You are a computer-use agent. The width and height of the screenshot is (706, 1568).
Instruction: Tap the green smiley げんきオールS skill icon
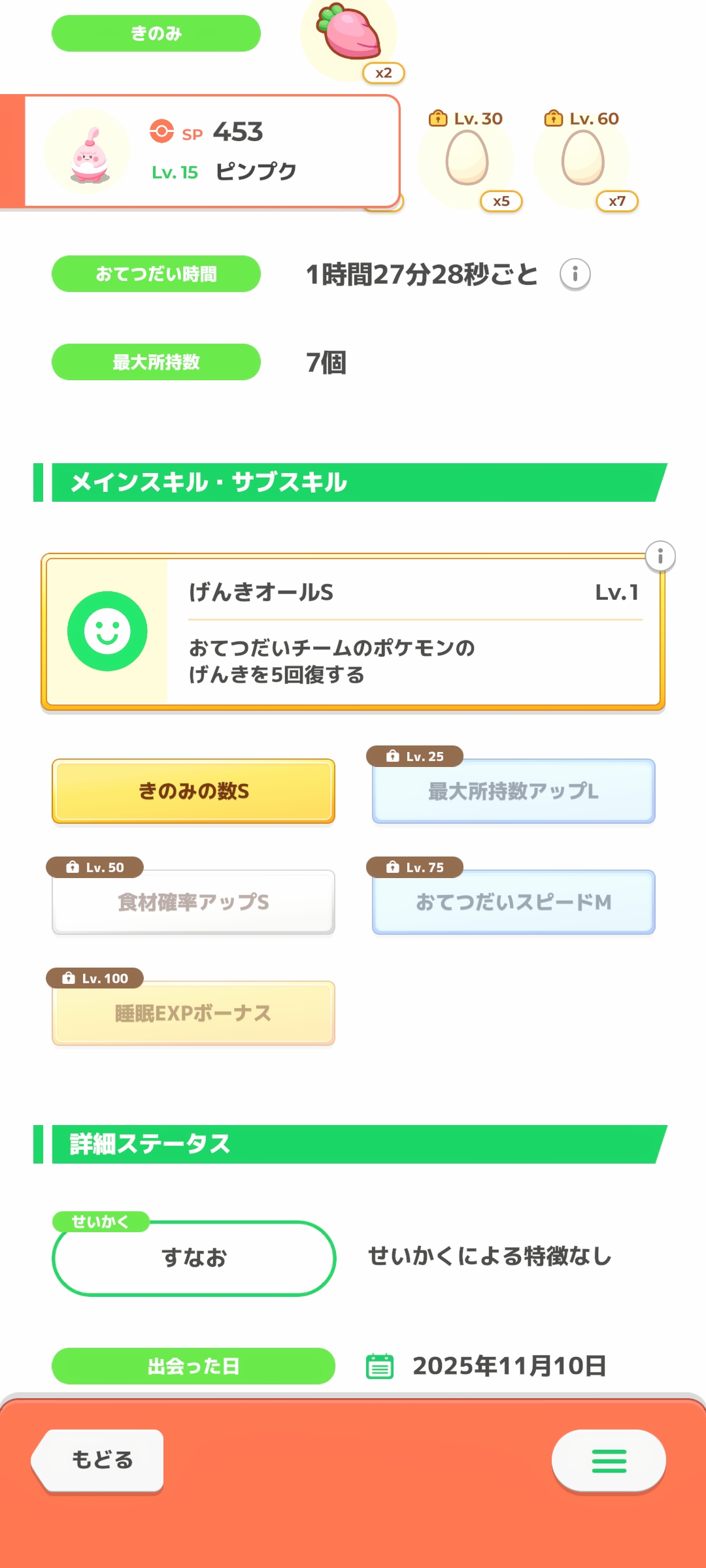[107, 631]
